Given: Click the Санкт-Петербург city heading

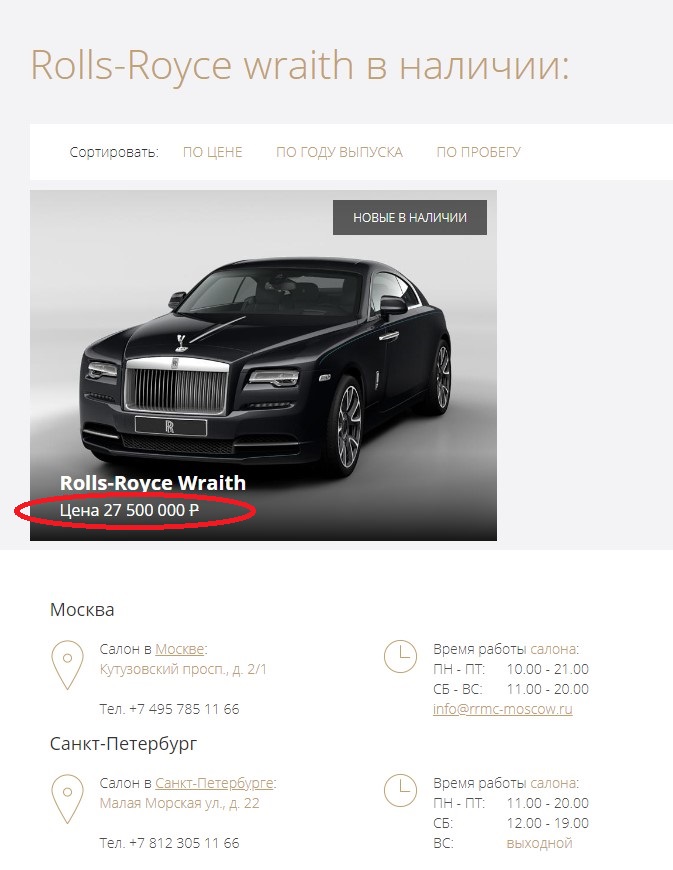Looking at the screenshot, I should (123, 743).
